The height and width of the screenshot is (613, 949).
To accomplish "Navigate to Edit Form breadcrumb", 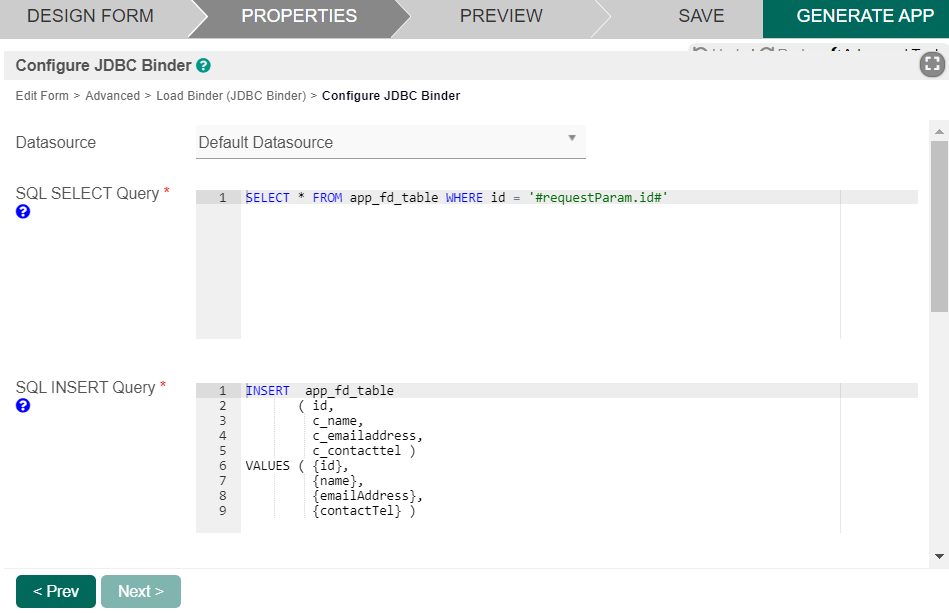I will (42, 96).
